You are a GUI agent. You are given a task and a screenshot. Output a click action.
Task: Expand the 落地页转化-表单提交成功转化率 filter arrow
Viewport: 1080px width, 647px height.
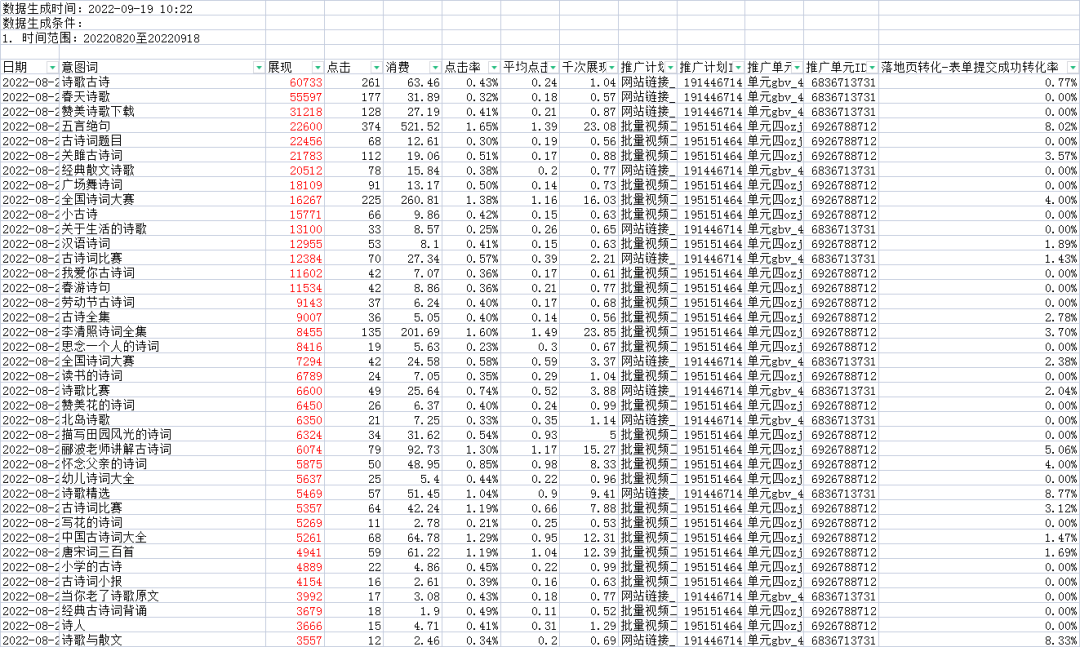[x=1071, y=67]
